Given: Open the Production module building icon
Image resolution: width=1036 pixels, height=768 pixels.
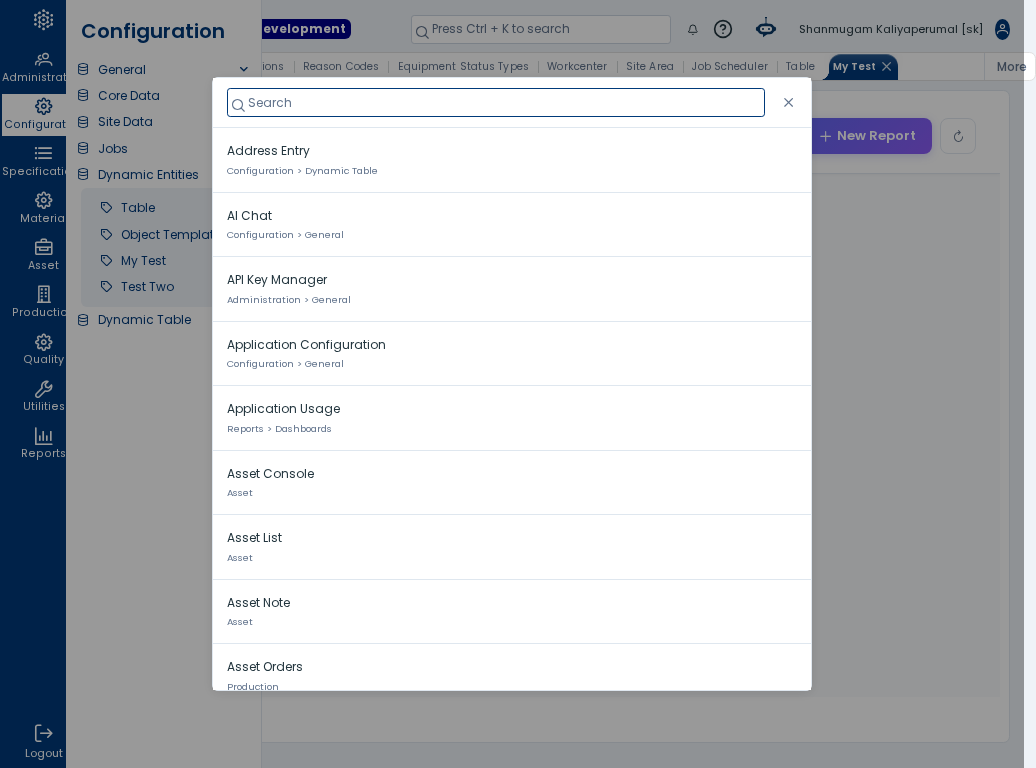Looking at the screenshot, I should 44,294.
